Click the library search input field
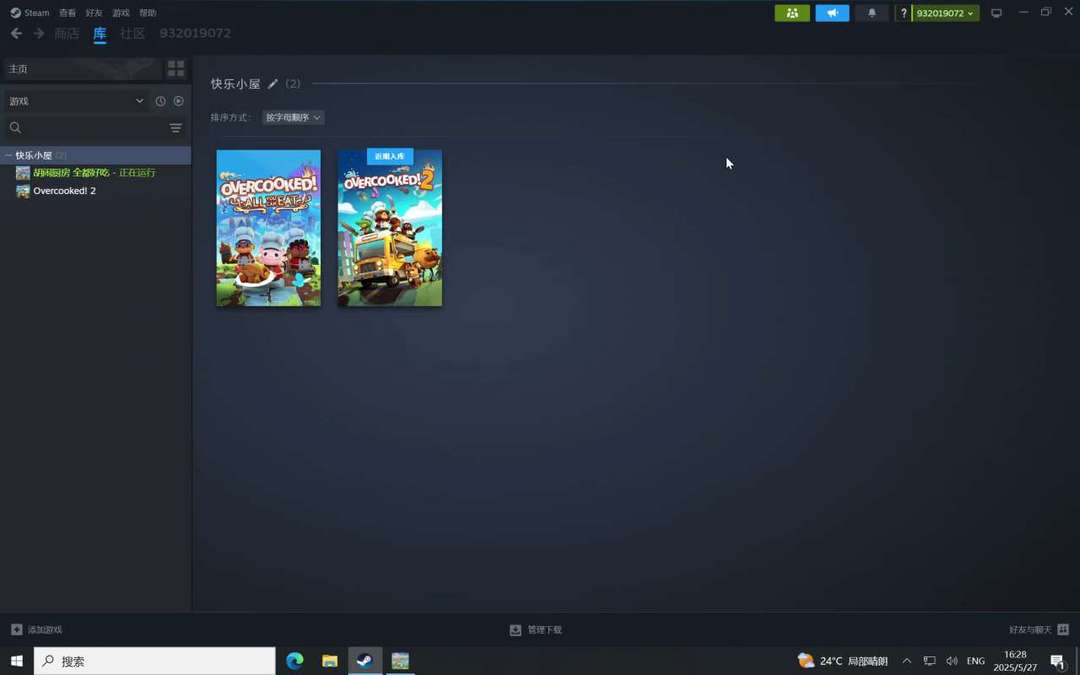This screenshot has height=675, width=1080. (94, 128)
